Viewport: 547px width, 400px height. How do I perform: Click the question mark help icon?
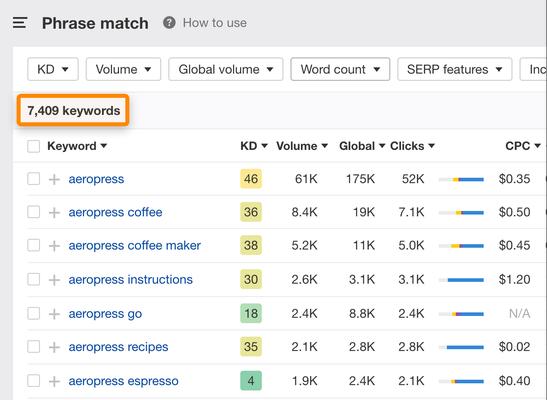pos(169,23)
